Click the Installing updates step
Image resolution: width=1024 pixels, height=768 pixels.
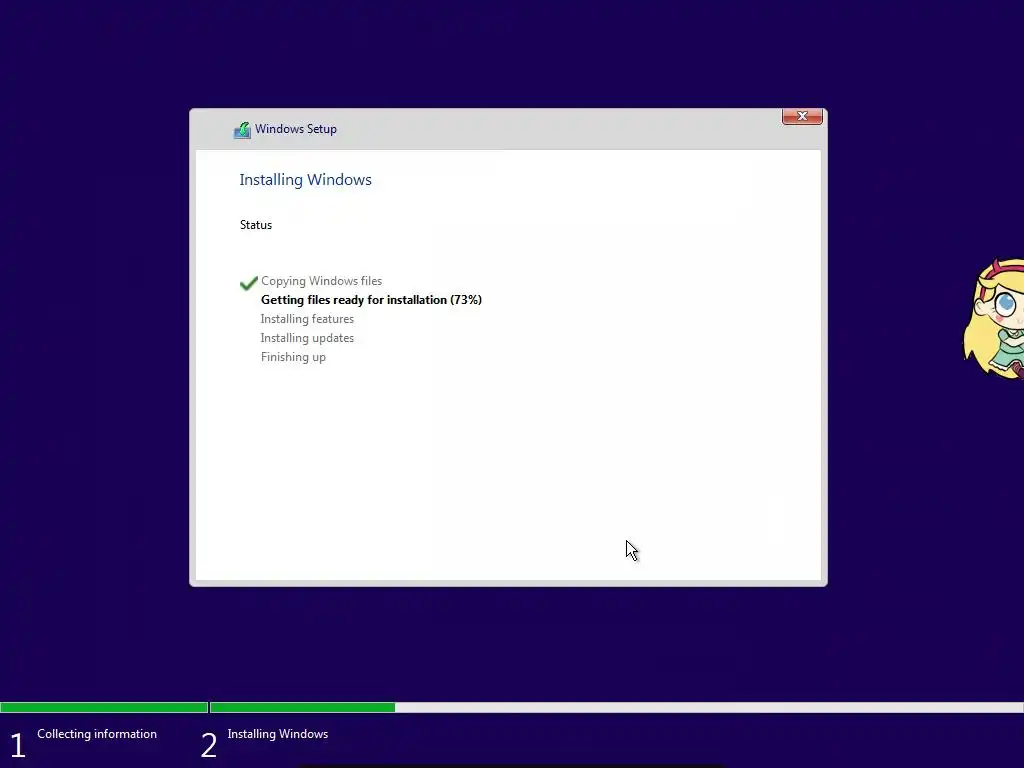[307, 338]
